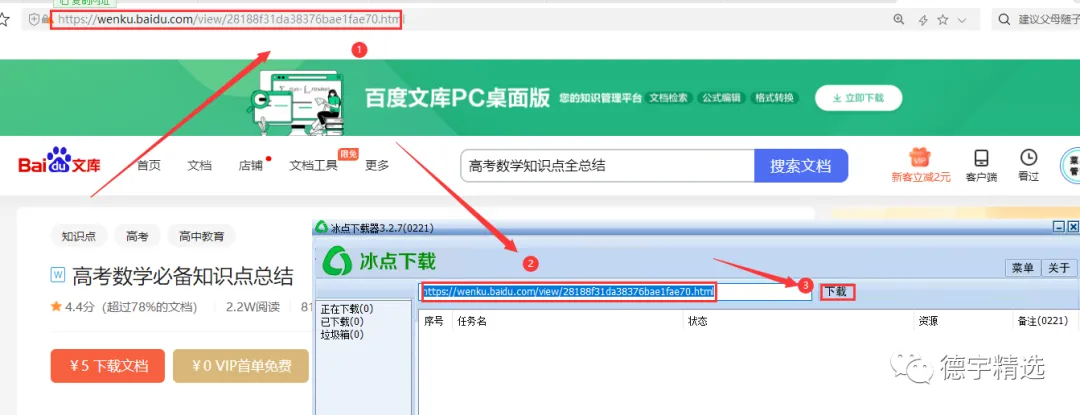Open the 店铺 navigation item

click(x=251, y=165)
